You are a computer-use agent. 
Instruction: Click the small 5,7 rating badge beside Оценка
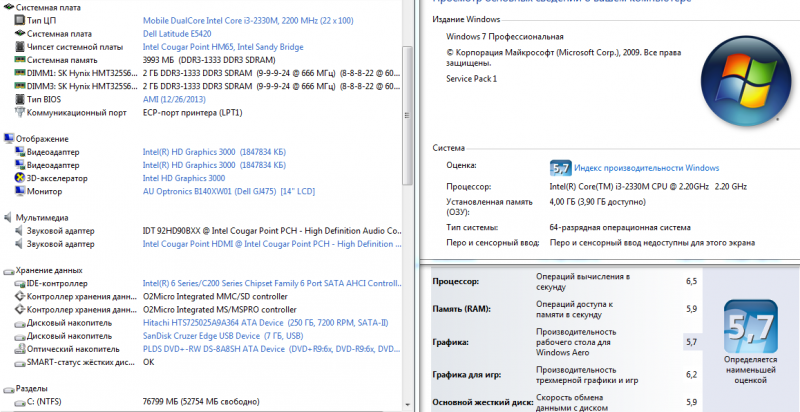pos(560,168)
